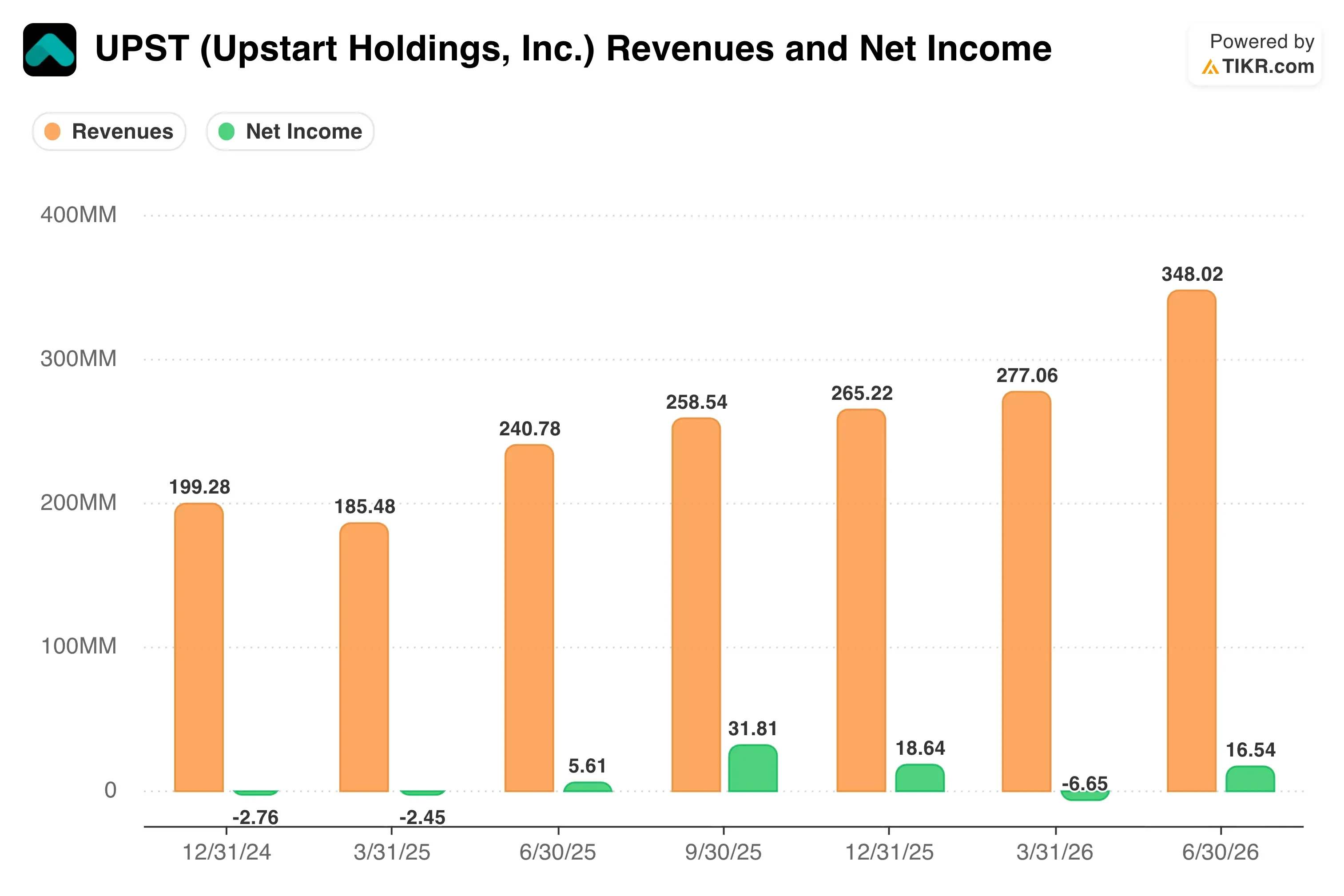Click the chart title text
The image size is (1344, 896).
(573, 48)
